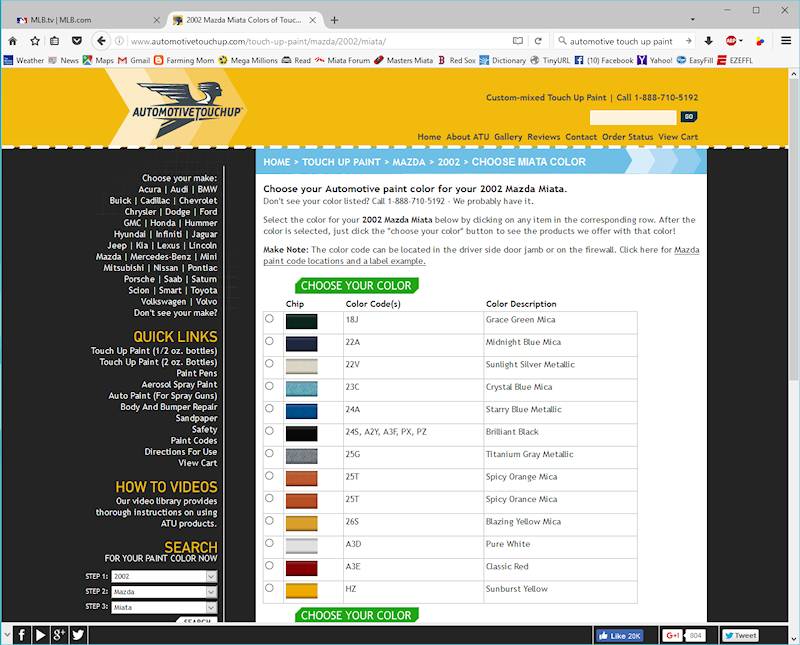Go to the browser home page icon
This screenshot has height=645, width=800.
tap(13, 41)
